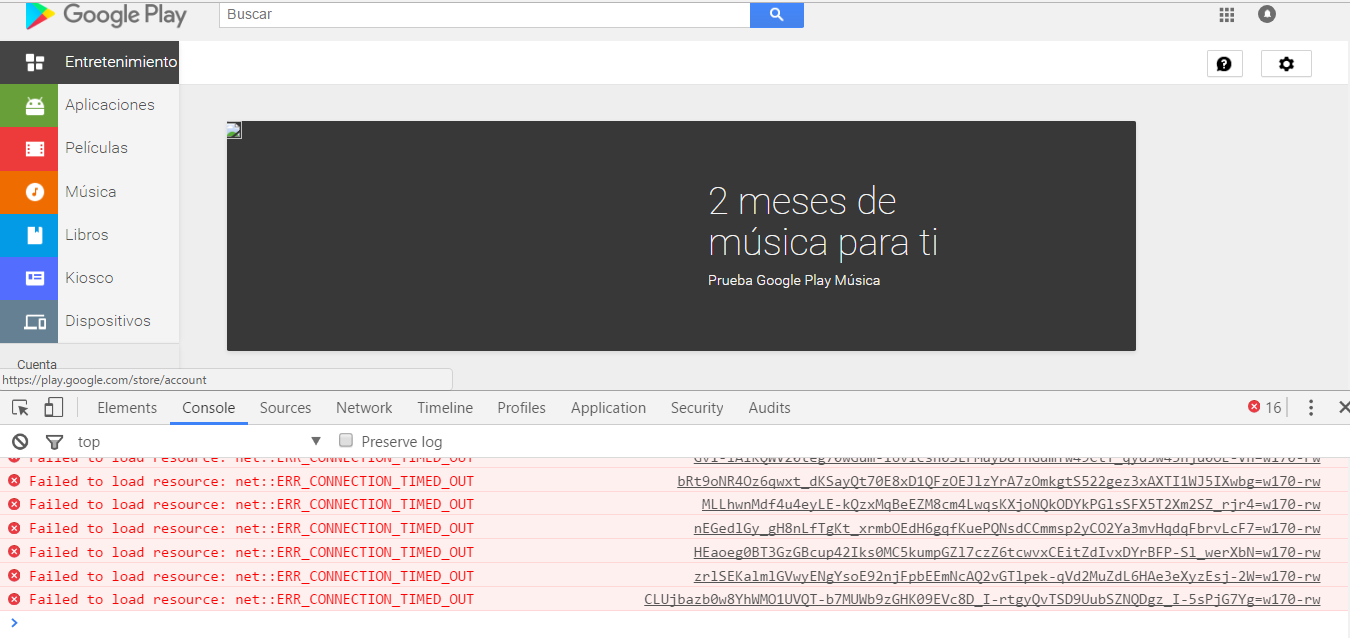Switch to the Network tab
Image resolution: width=1350 pixels, height=638 pixels.
pyautogui.click(x=364, y=408)
